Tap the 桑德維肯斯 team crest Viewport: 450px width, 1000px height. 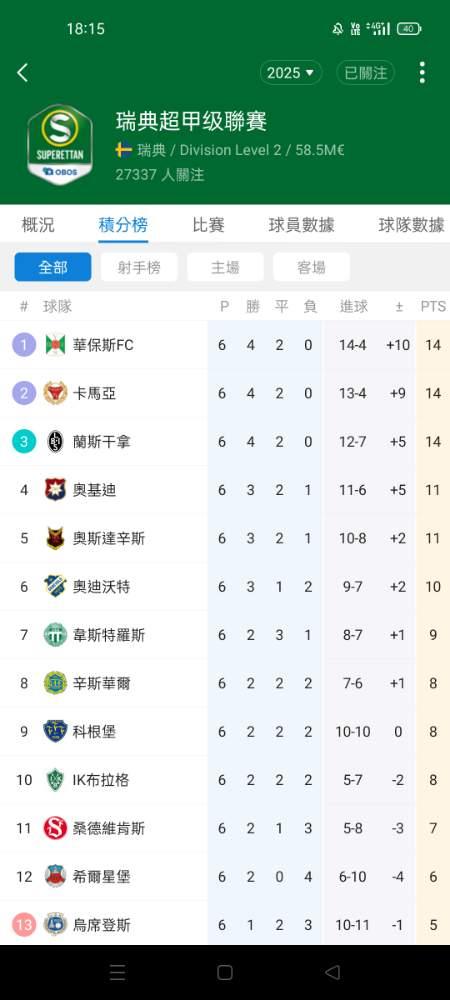(55, 828)
